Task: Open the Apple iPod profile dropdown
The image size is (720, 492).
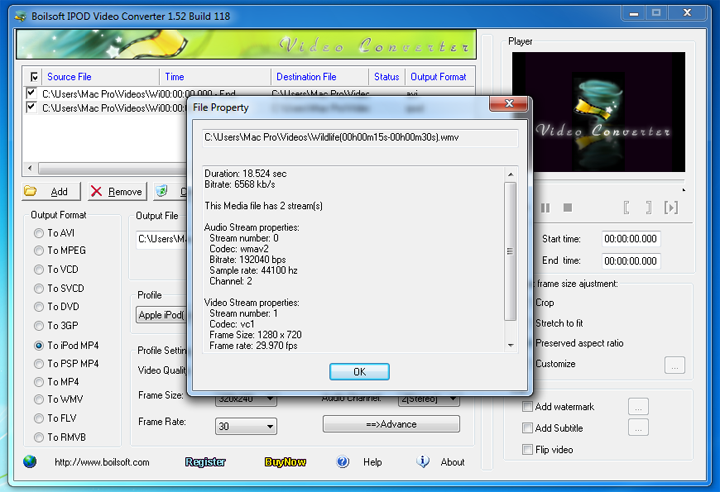Action: pyautogui.click(x=161, y=315)
